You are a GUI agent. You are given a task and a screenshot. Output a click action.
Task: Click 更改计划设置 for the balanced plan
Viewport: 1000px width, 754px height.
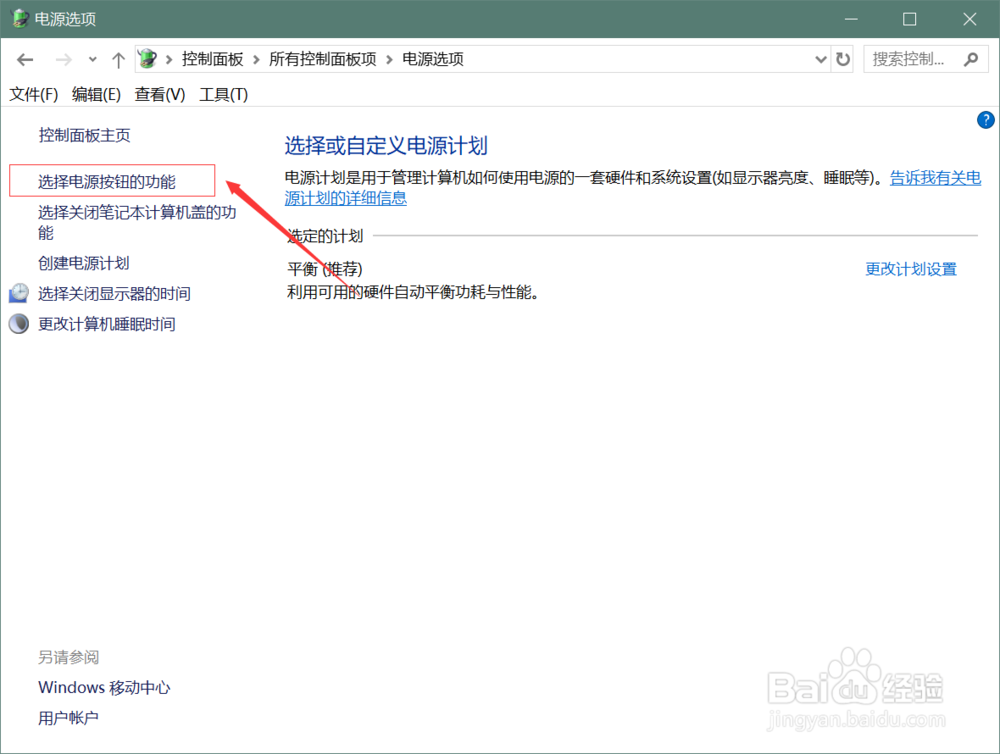click(x=910, y=269)
